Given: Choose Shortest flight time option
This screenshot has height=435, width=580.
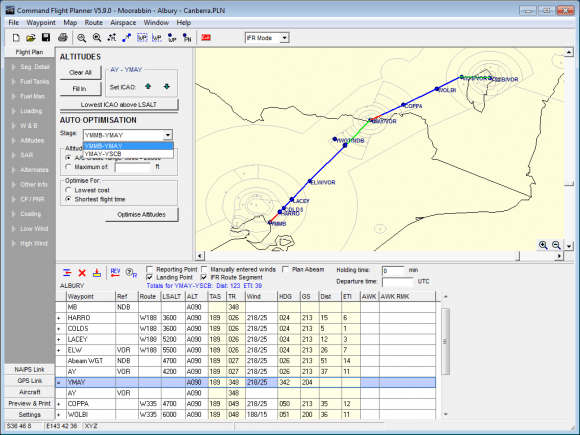Looking at the screenshot, I should [68, 199].
